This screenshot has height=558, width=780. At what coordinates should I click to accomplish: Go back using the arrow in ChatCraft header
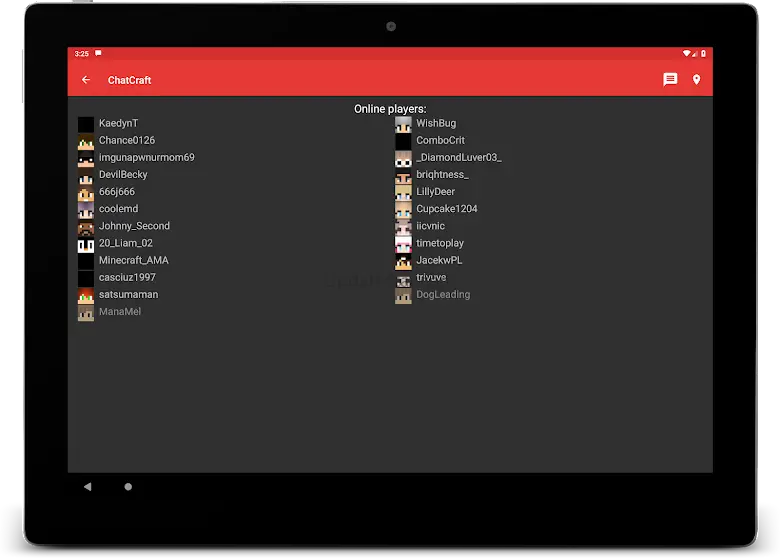(86, 80)
